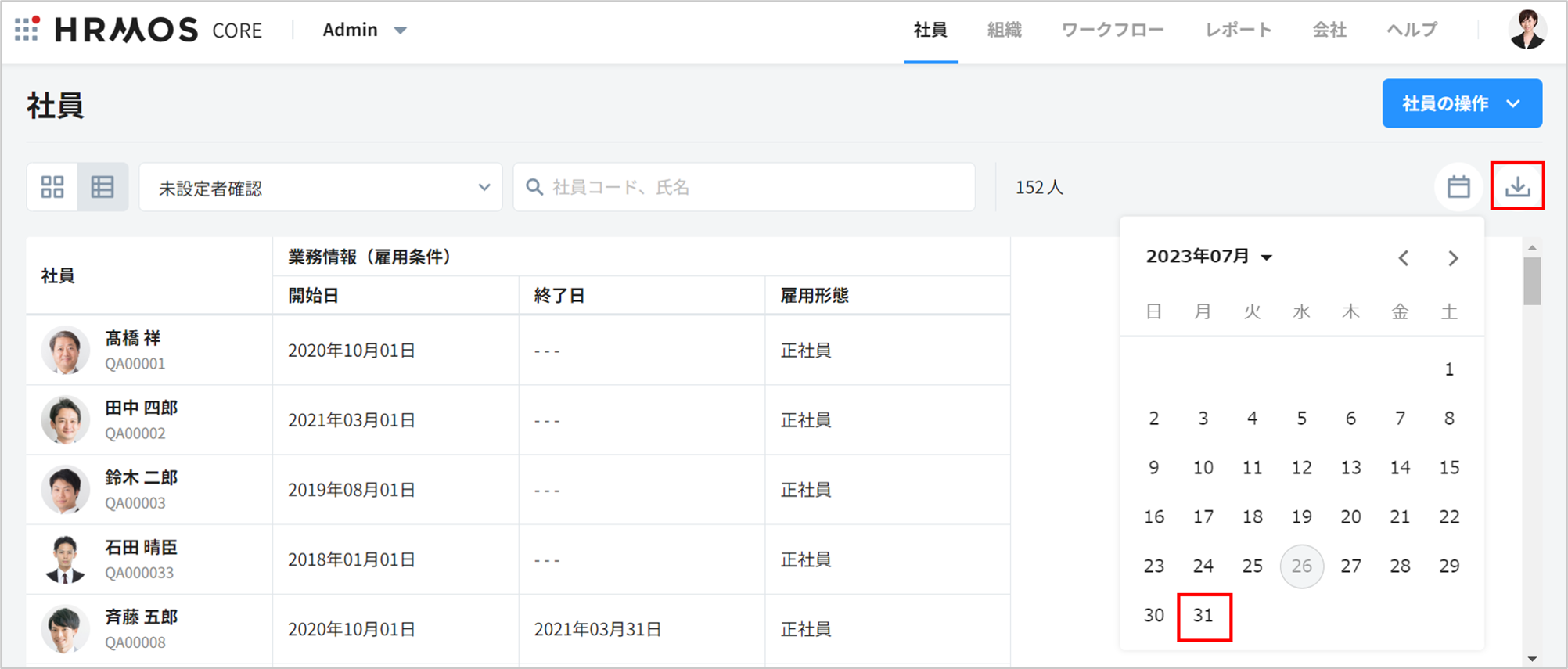The height and width of the screenshot is (669, 1568).
Task: Switch to table list view
Action: 102,187
